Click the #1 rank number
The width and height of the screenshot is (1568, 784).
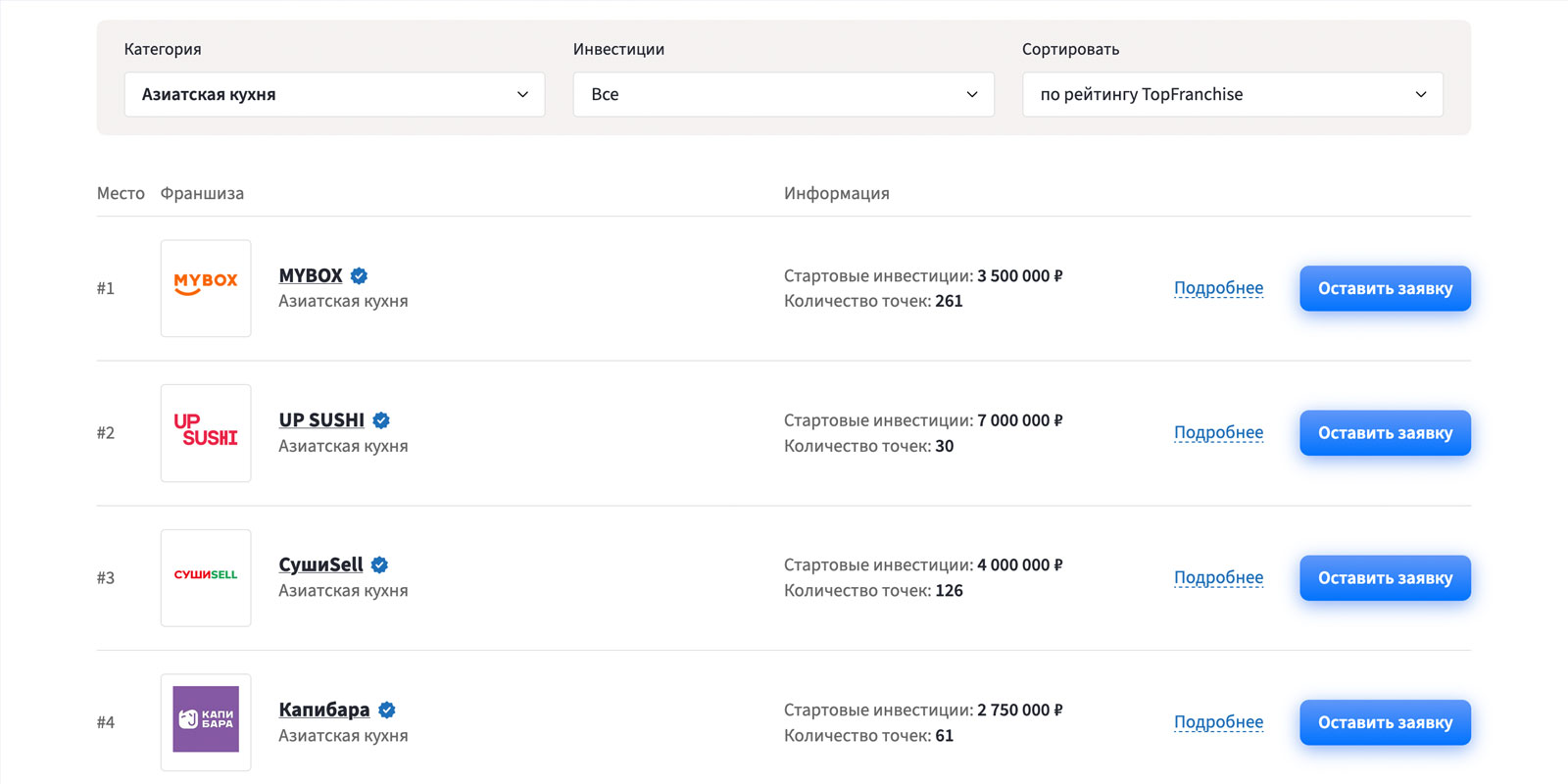click(106, 288)
